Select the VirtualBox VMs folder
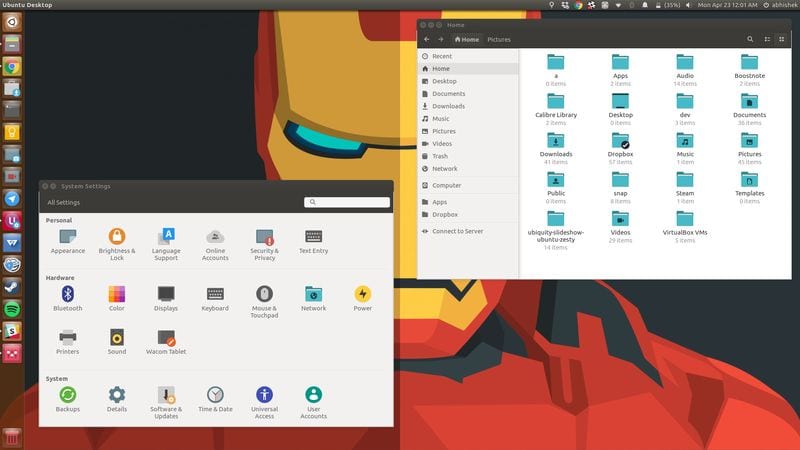The width and height of the screenshot is (800, 450). pyautogui.click(x=685, y=227)
